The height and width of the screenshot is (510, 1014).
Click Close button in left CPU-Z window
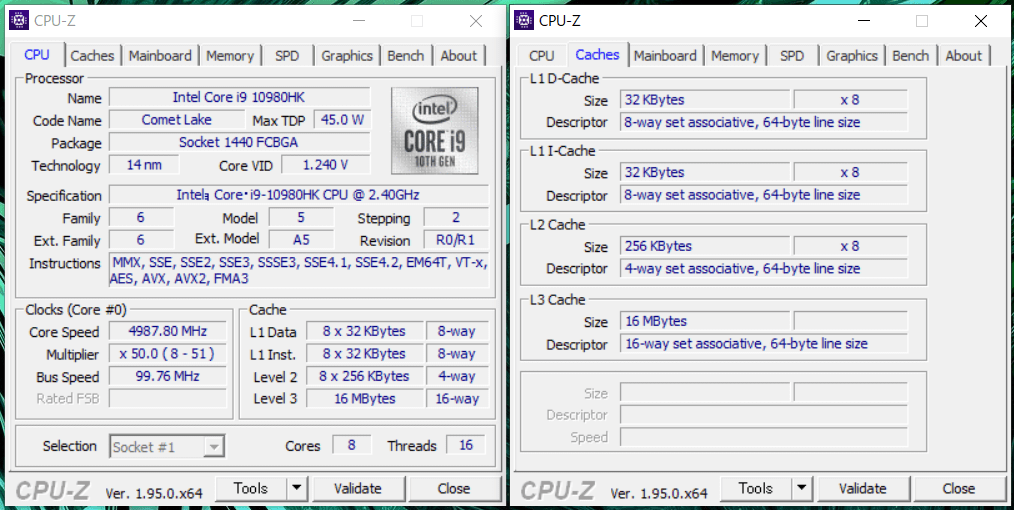click(x=454, y=489)
